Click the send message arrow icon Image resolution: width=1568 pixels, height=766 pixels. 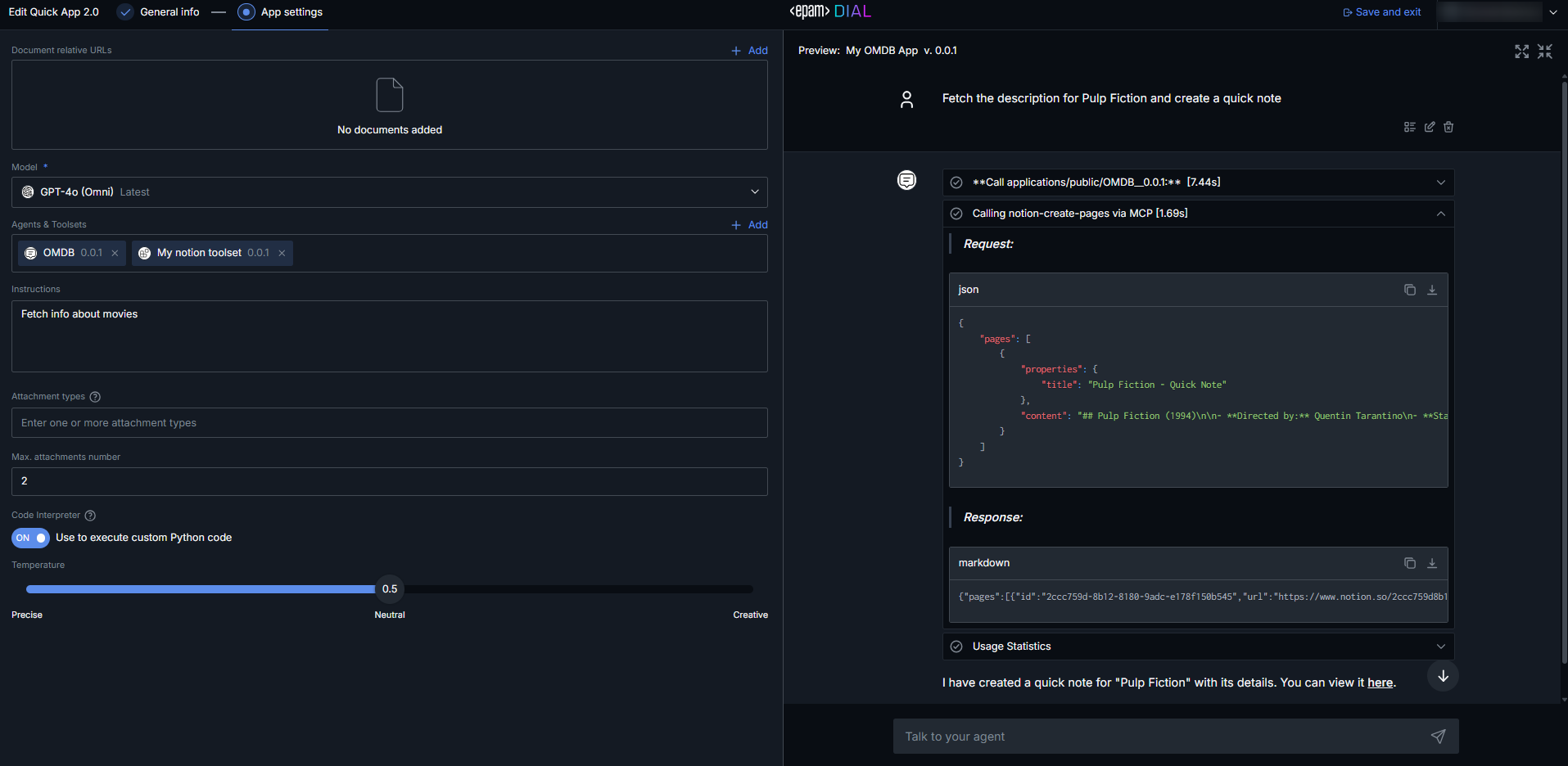[x=1438, y=737]
